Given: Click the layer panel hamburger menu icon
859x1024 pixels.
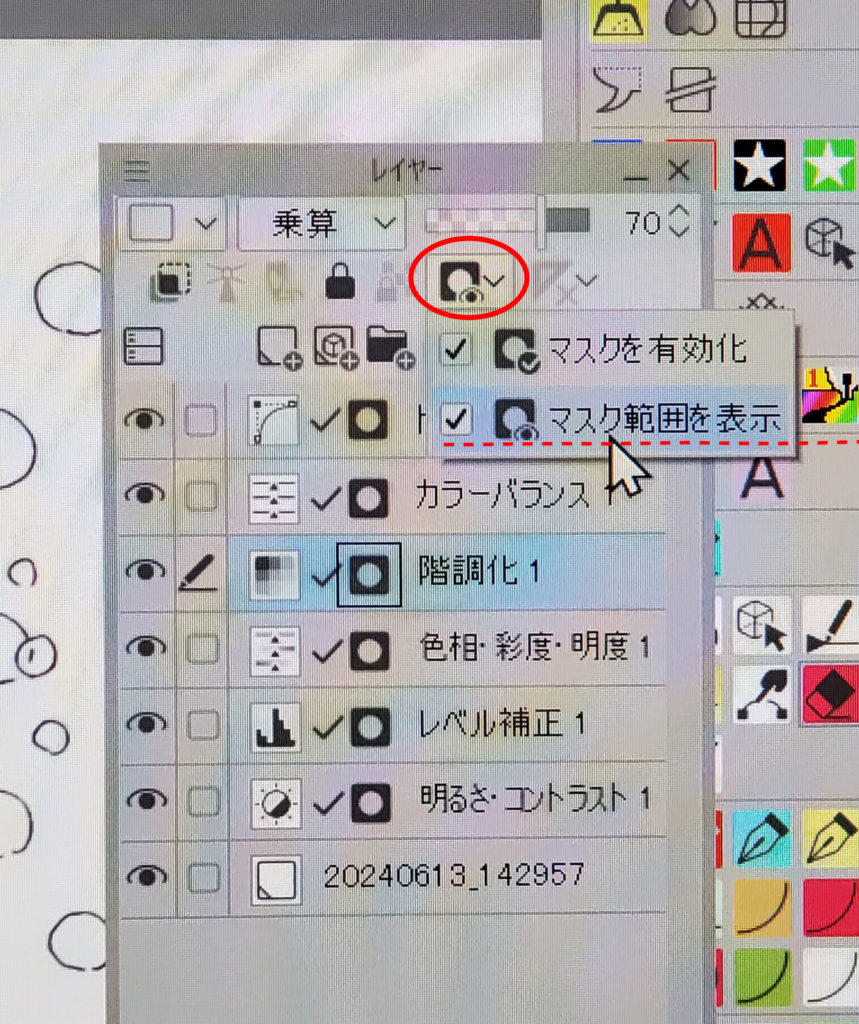Looking at the screenshot, I should click(x=136, y=172).
